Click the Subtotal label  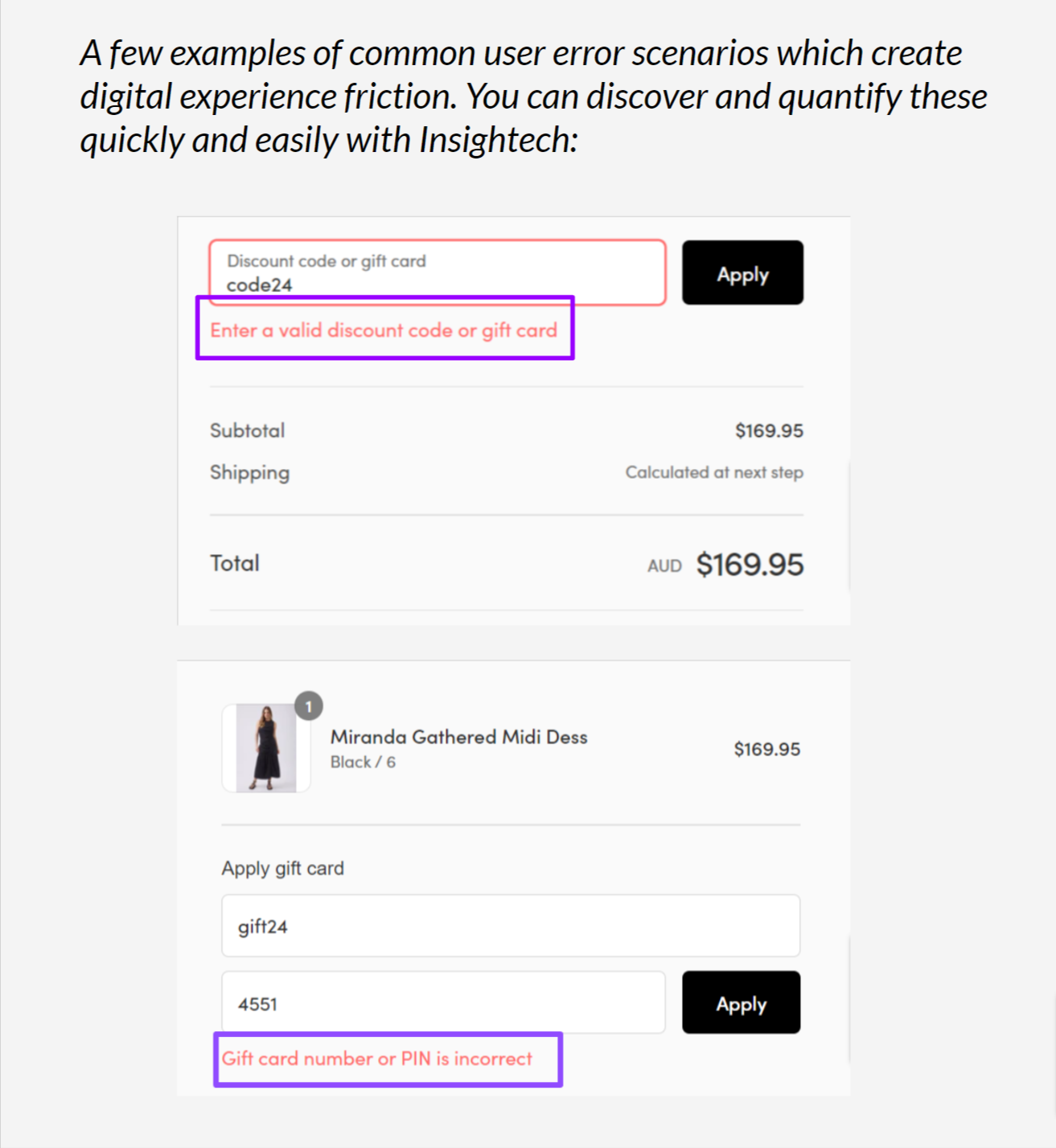[247, 430]
